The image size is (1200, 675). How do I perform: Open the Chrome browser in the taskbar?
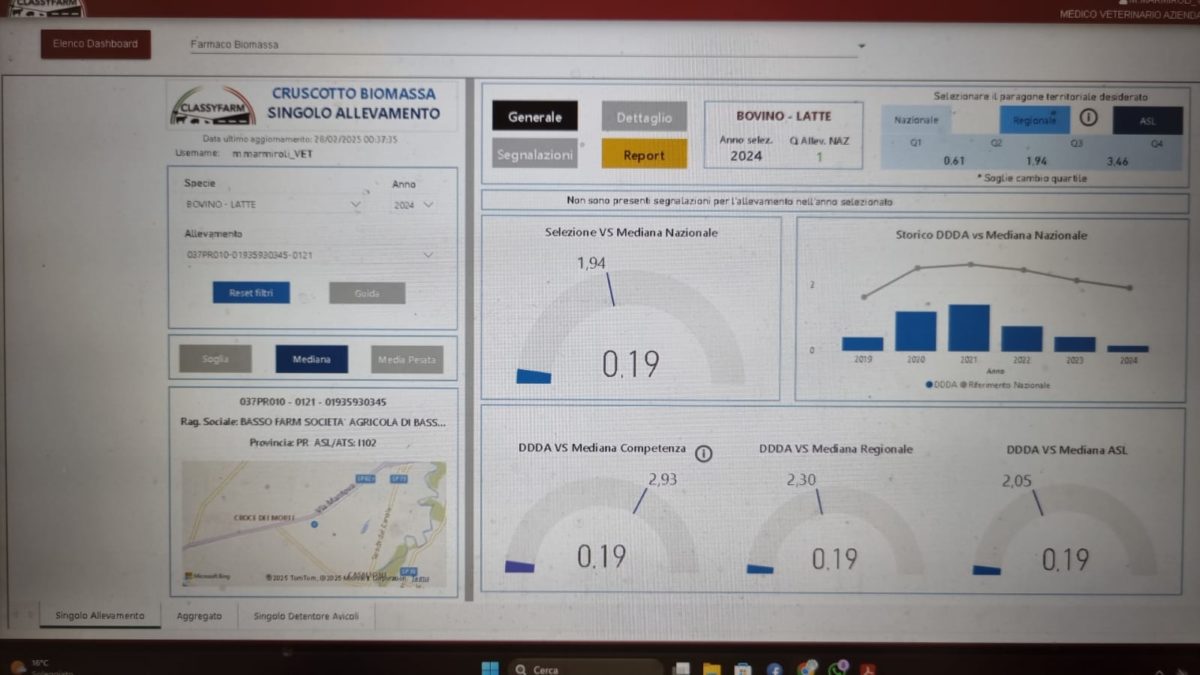[807, 668]
